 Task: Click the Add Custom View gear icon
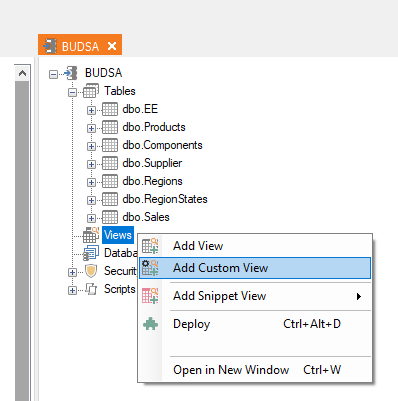[x=150, y=268]
